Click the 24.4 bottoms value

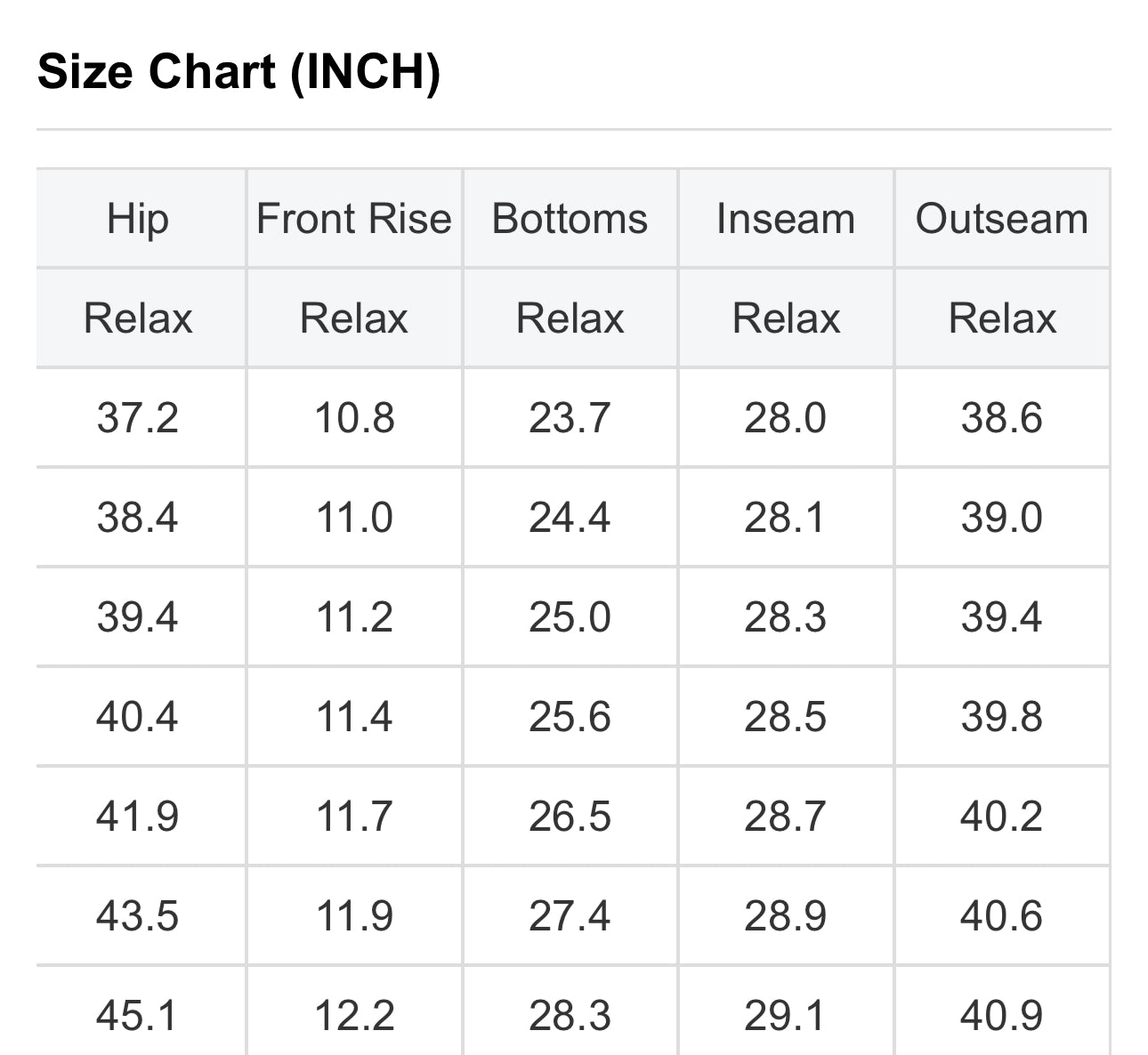pos(570,518)
